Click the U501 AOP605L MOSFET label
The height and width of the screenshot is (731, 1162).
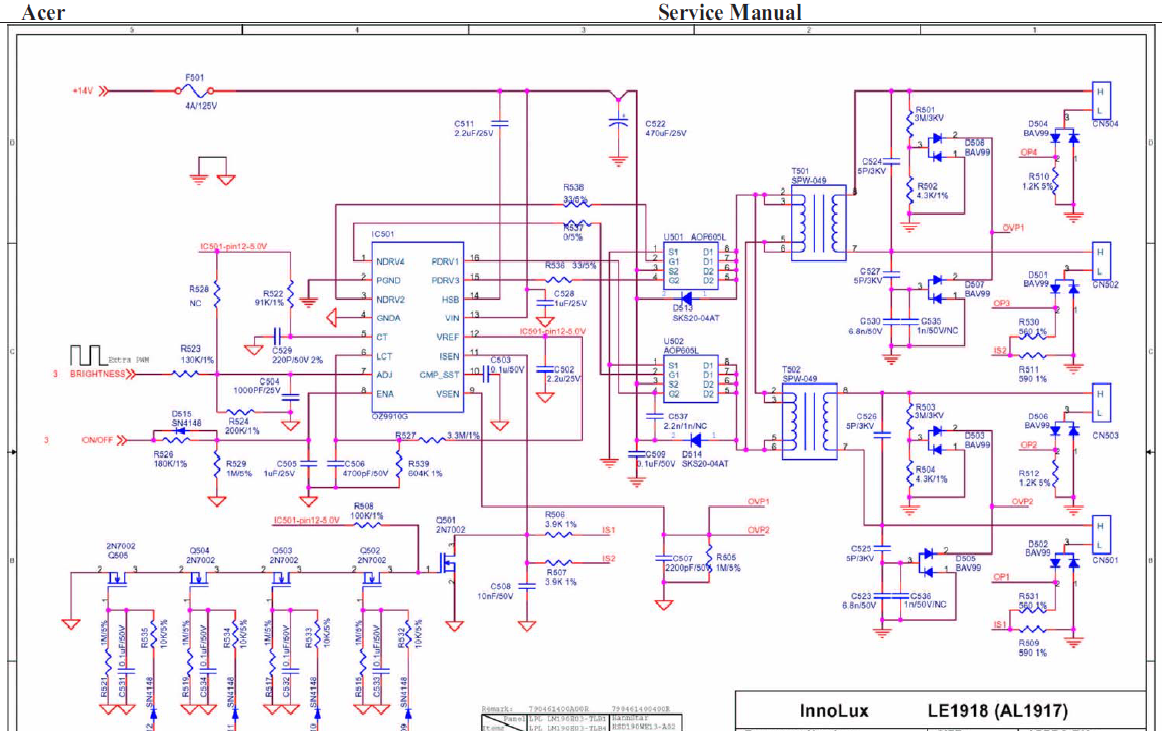(x=695, y=237)
